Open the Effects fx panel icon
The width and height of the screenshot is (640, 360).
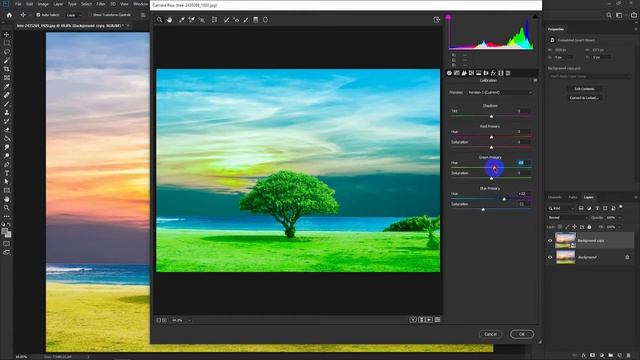click(493, 73)
